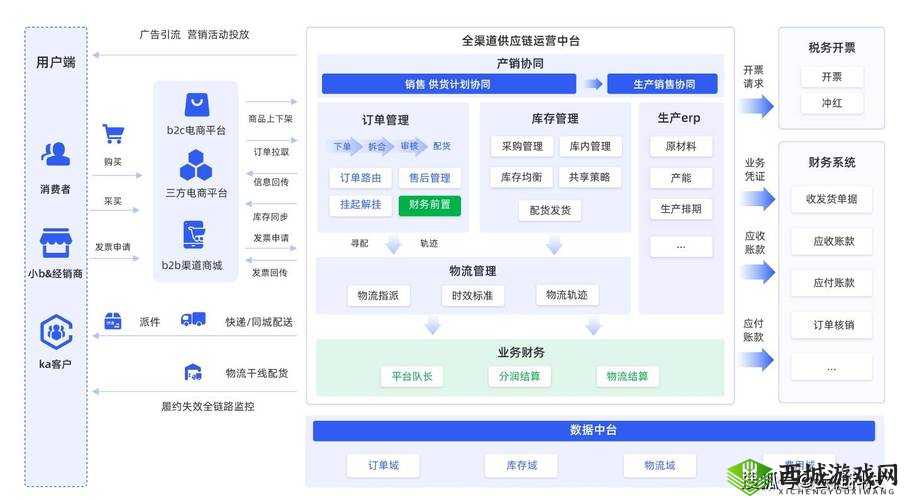Open the 采购管理 box
The image size is (905, 500).
(522, 147)
